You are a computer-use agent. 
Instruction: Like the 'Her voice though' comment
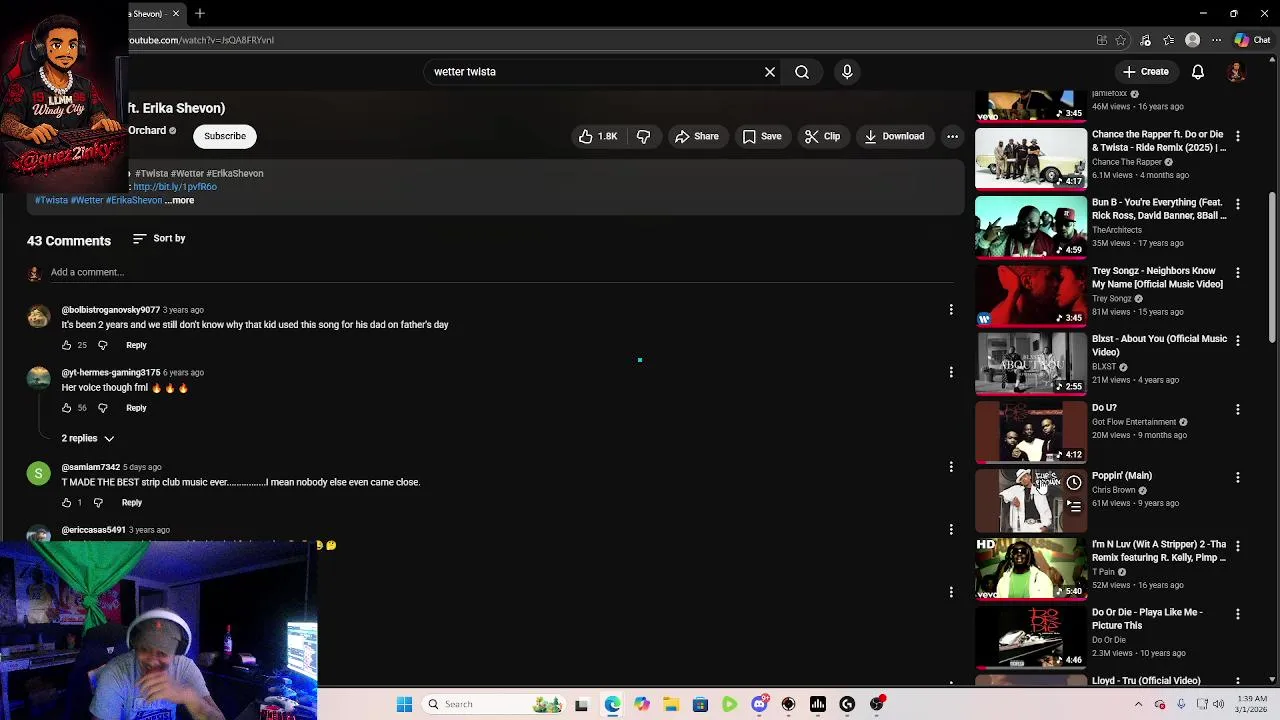[x=67, y=408]
